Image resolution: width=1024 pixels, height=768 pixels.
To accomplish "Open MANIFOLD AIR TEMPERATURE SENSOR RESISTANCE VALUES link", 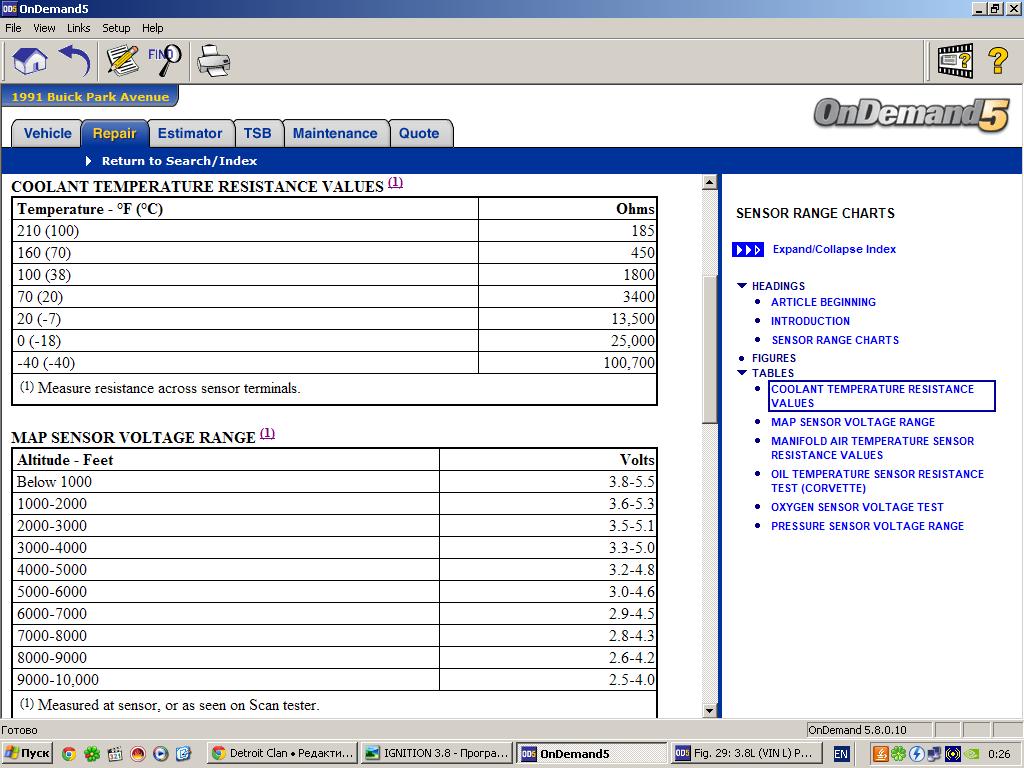I will [872, 448].
